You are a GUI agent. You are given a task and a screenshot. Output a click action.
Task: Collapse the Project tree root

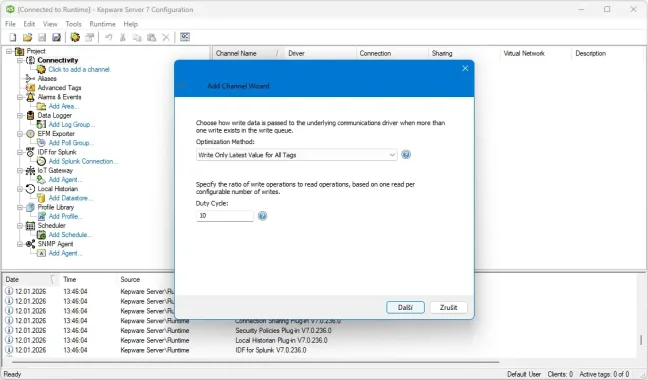(9, 51)
